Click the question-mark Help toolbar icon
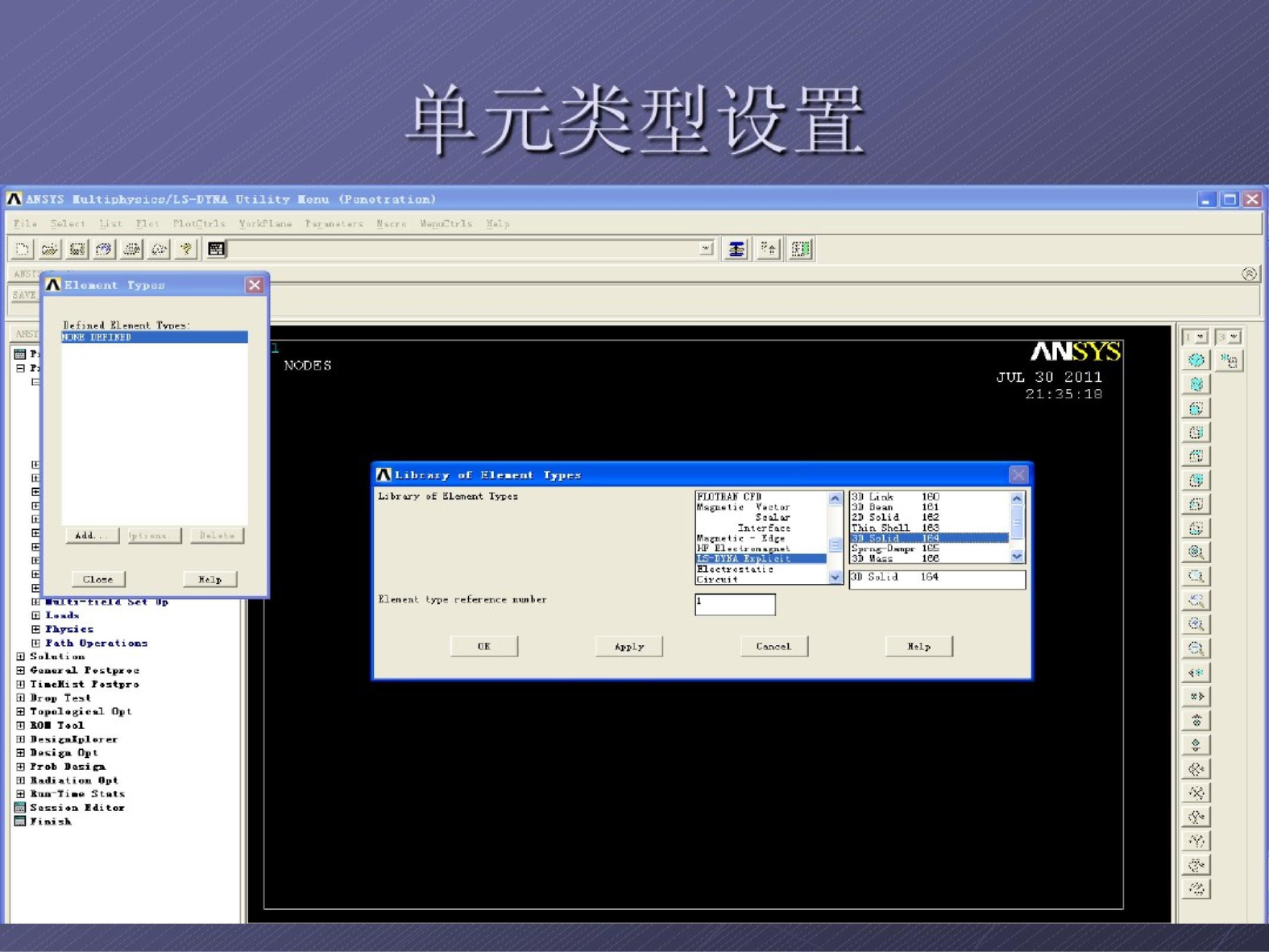Screen dimensions: 1269x952 186,249
